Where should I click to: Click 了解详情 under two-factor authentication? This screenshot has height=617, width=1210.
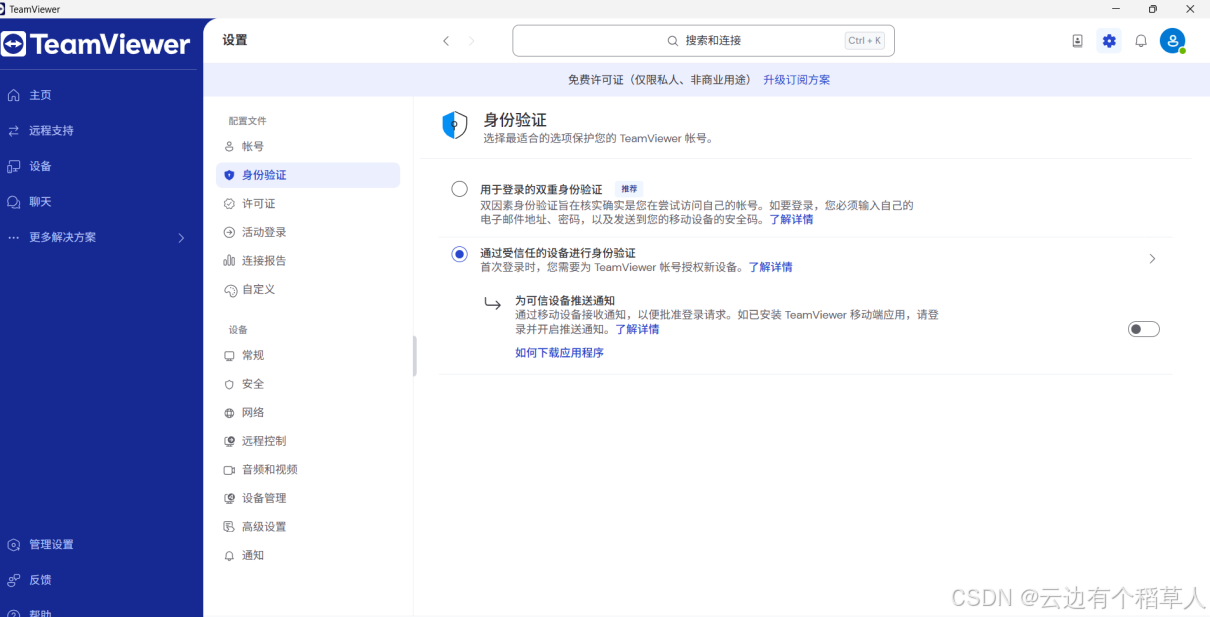coord(791,219)
